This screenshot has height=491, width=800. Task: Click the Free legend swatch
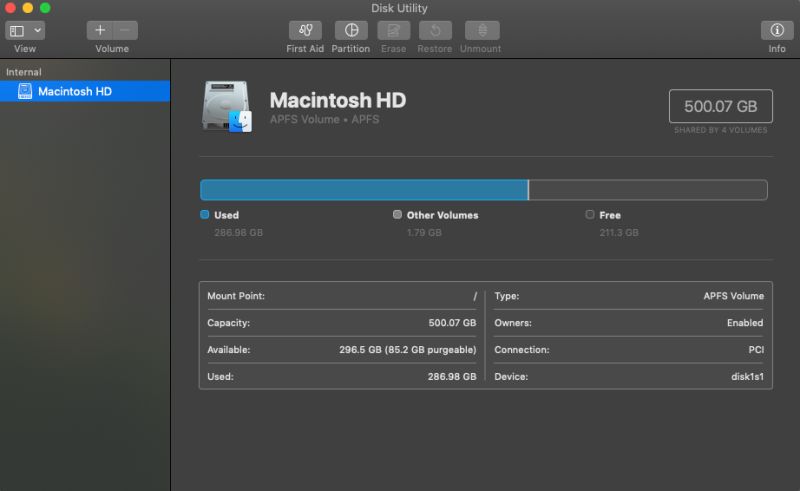590,214
